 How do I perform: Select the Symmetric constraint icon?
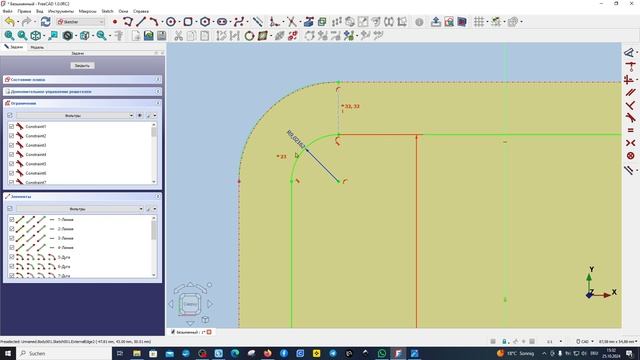631,143
